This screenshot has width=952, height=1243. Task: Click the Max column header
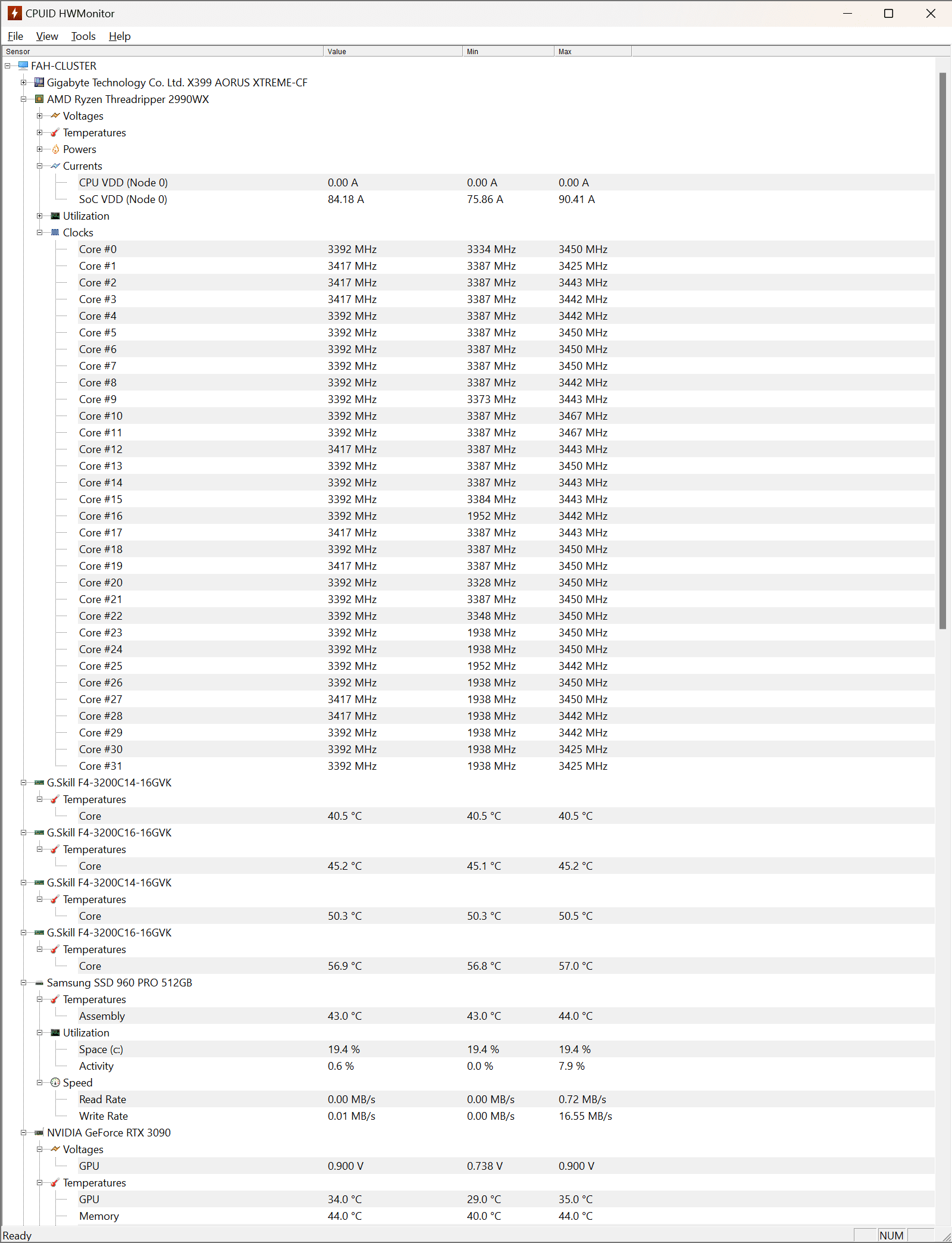[x=593, y=51]
